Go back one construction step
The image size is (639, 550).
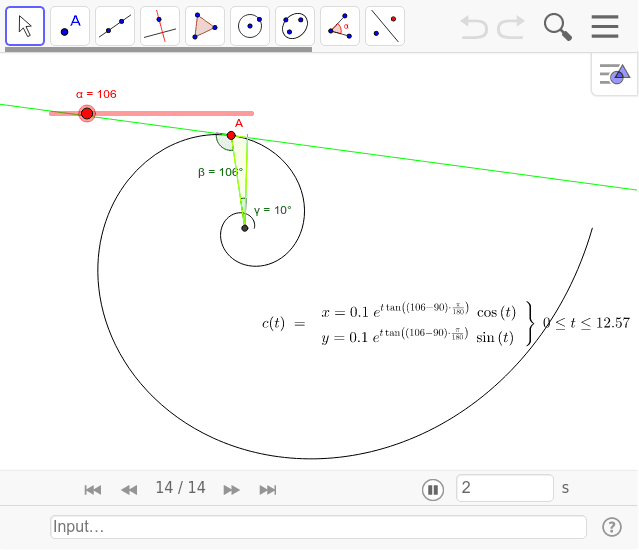pos(129,489)
